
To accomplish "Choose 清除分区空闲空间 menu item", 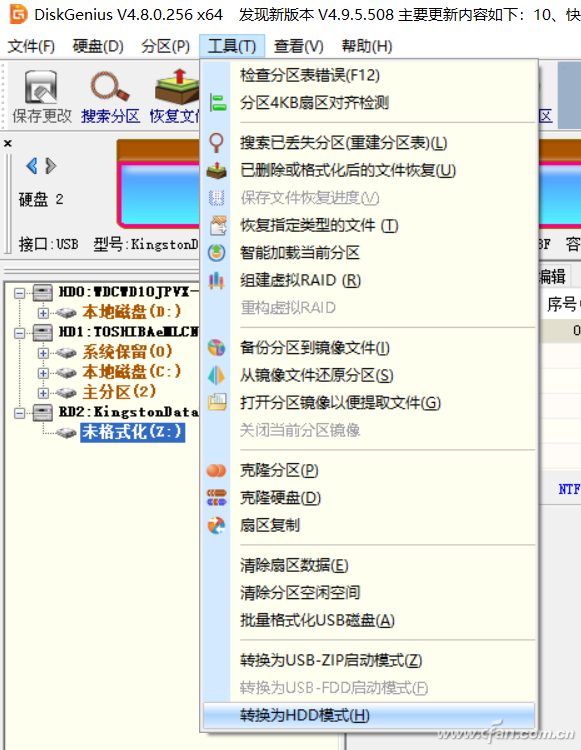I will coord(369,593).
